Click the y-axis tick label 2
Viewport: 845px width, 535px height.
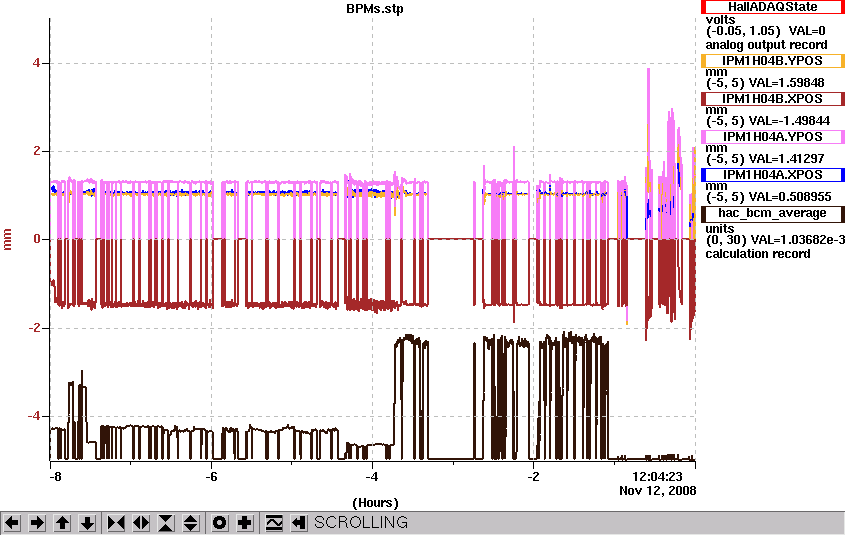(x=37, y=151)
